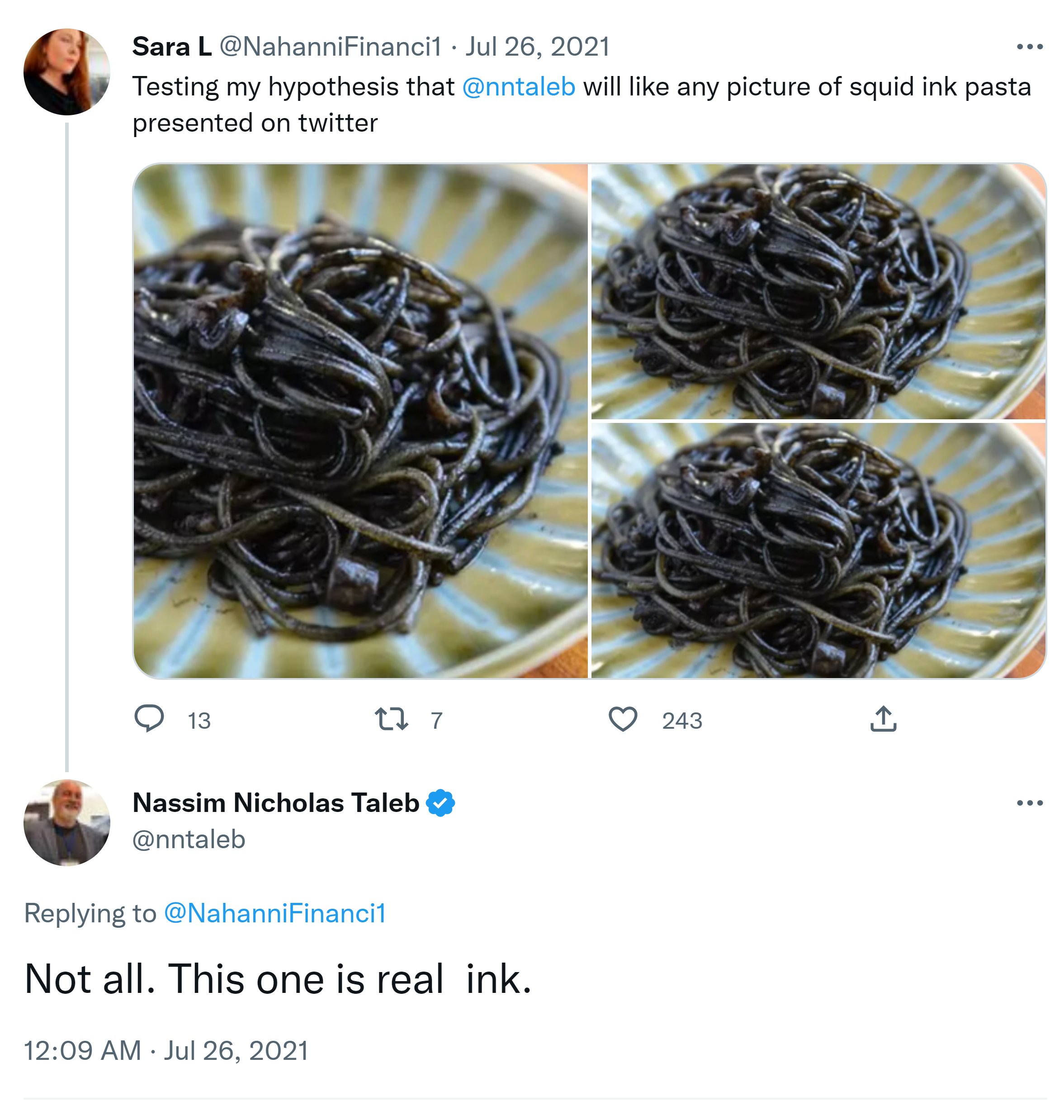The width and height of the screenshot is (1064, 1120).
Task: Click the share upload arrow icon
Action: coord(883,719)
